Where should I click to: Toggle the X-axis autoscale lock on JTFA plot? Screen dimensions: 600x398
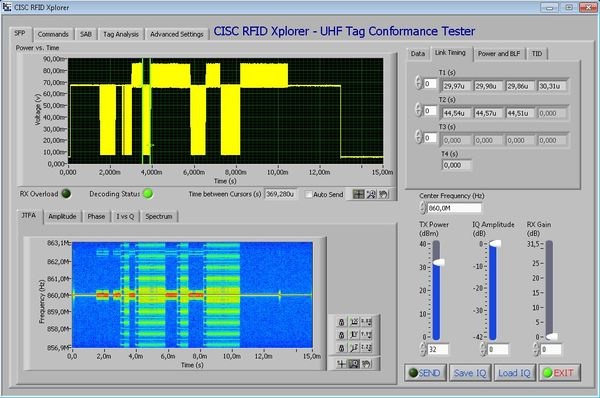pos(341,322)
